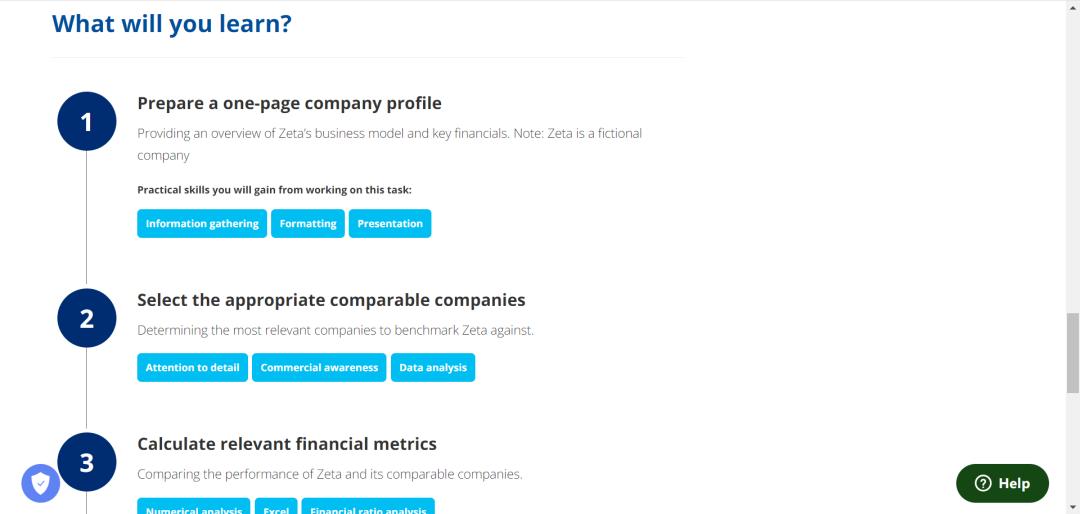The image size is (1080, 514).
Task: Select the Information gathering skill tag
Action: pyautogui.click(x=202, y=224)
